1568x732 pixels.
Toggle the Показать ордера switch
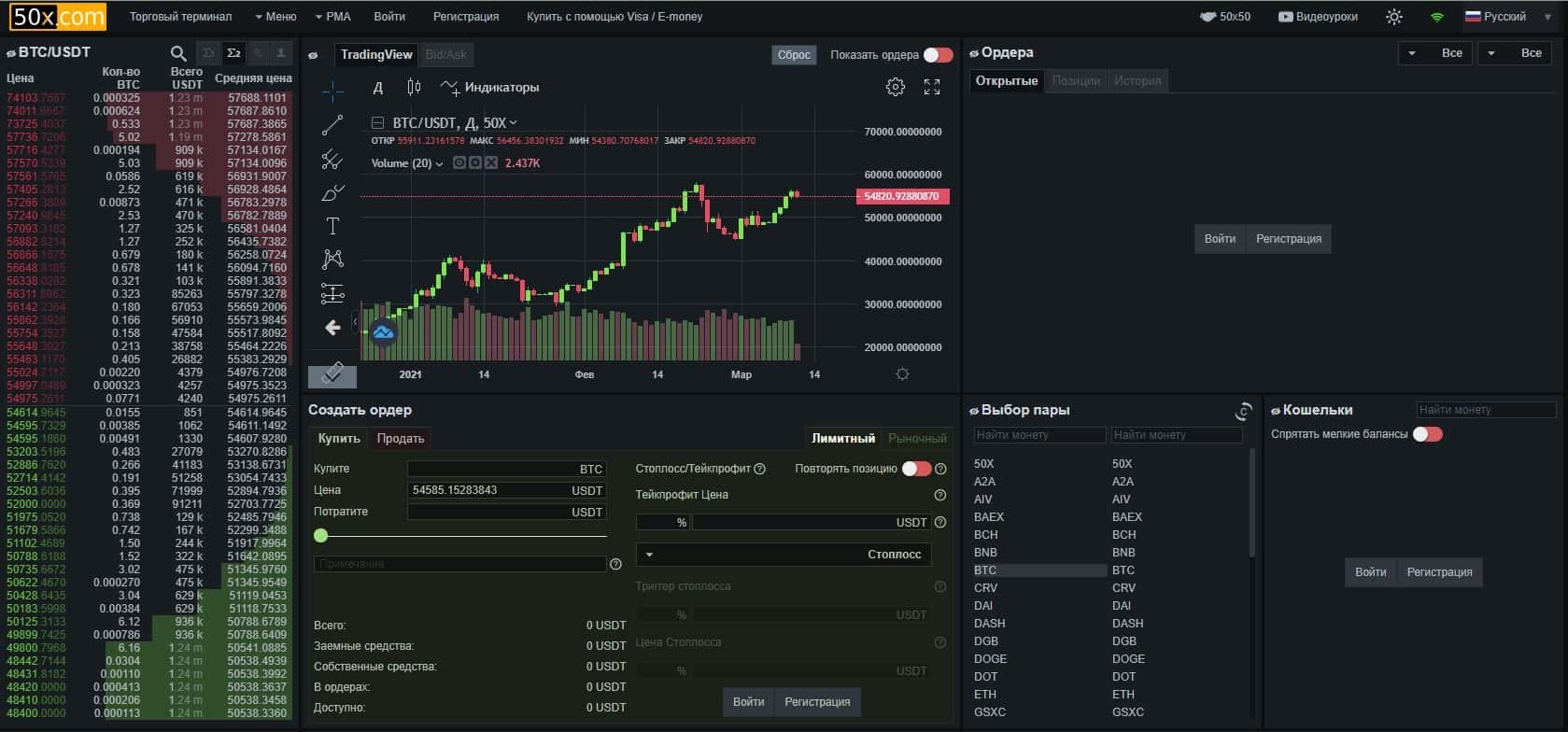click(938, 55)
